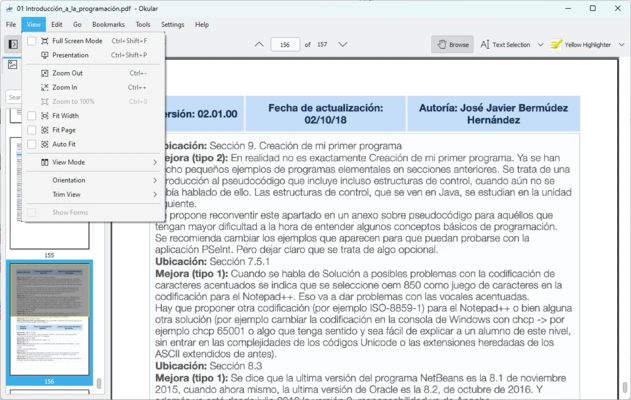Open the Yellow Highlighter dropdown arrow
The width and height of the screenshot is (631, 400).
click(621, 45)
